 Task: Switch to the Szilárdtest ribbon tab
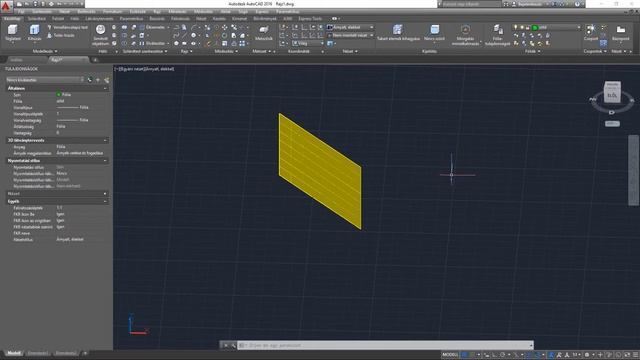tap(37, 19)
